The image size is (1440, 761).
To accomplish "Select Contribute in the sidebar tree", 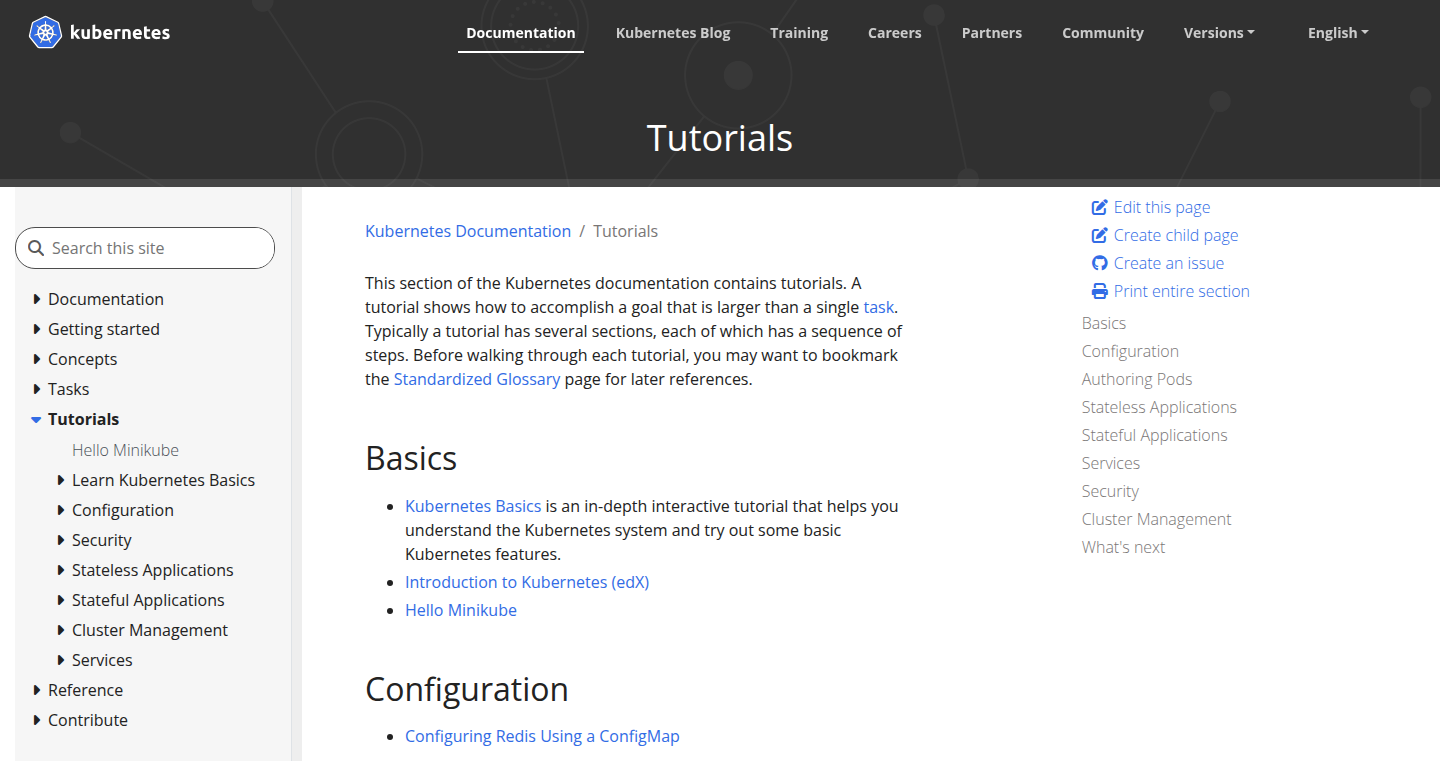I will [88, 720].
